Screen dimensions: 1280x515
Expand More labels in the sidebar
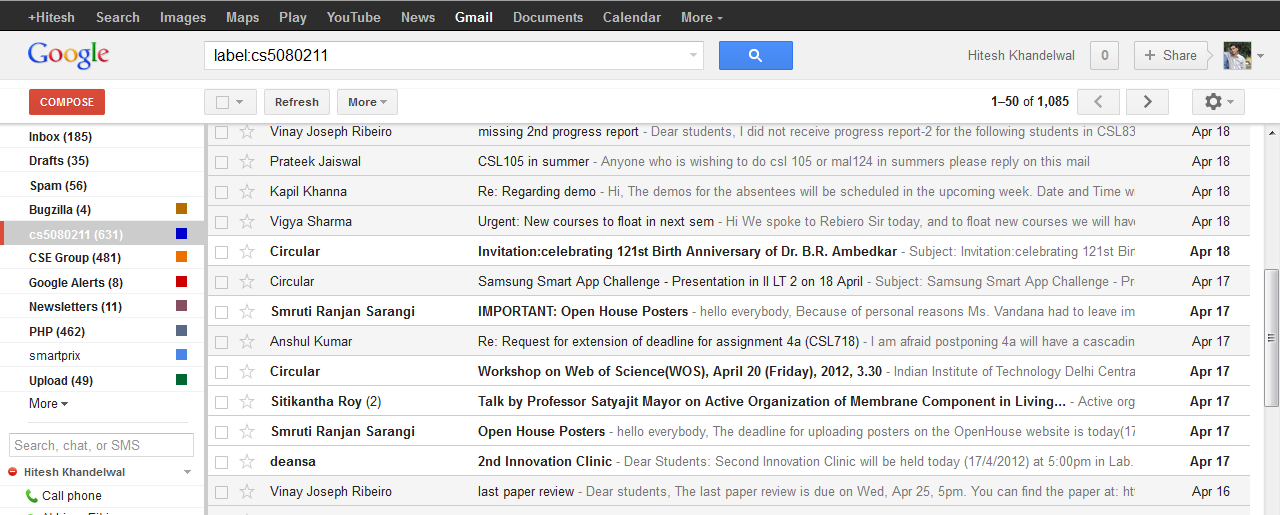pos(48,404)
